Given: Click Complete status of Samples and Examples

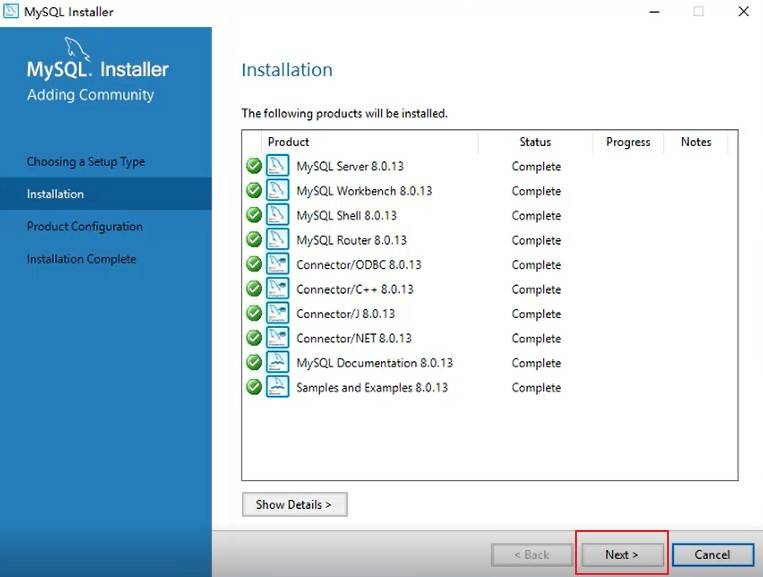Looking at the screenshot, I should [536, 388].
